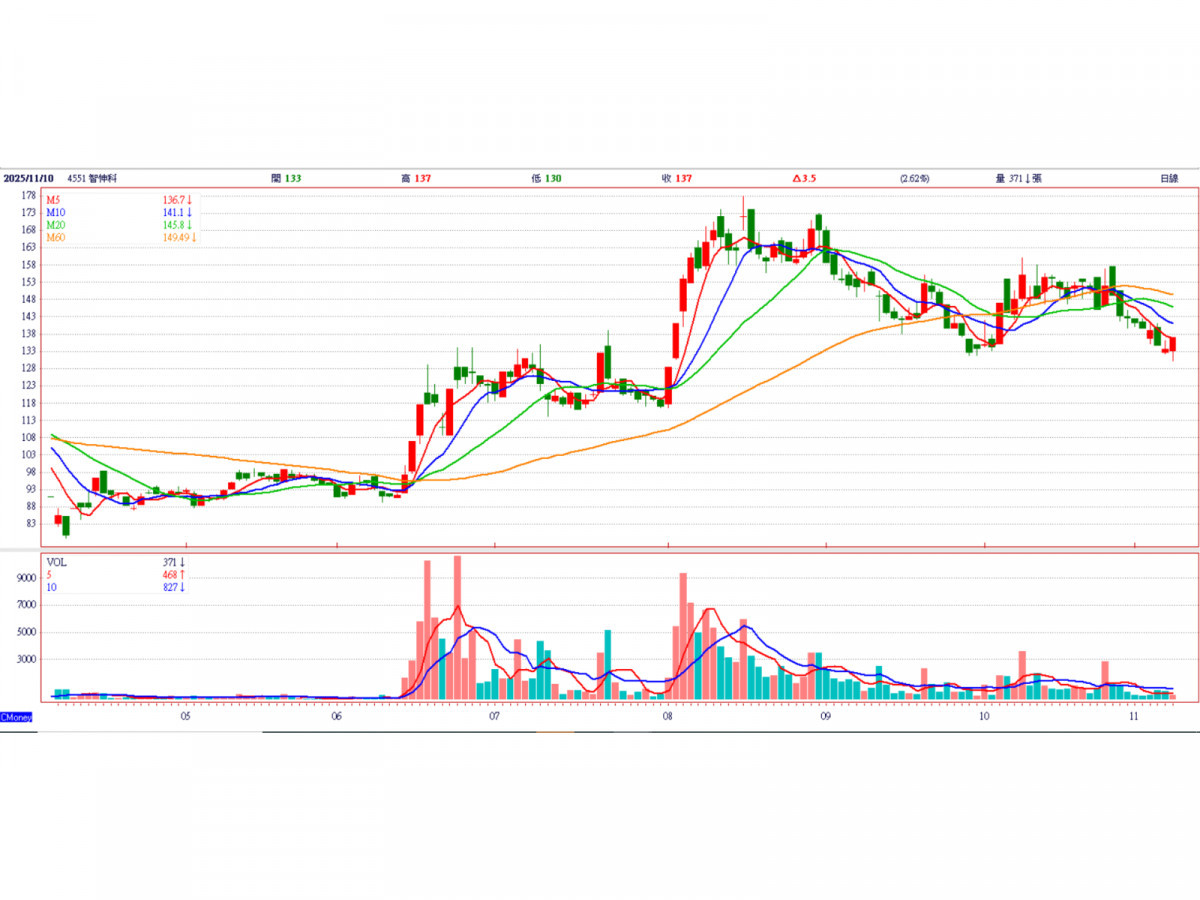
Task: Select the M20 moving average legend entry
Action: [x=55, y=225]
